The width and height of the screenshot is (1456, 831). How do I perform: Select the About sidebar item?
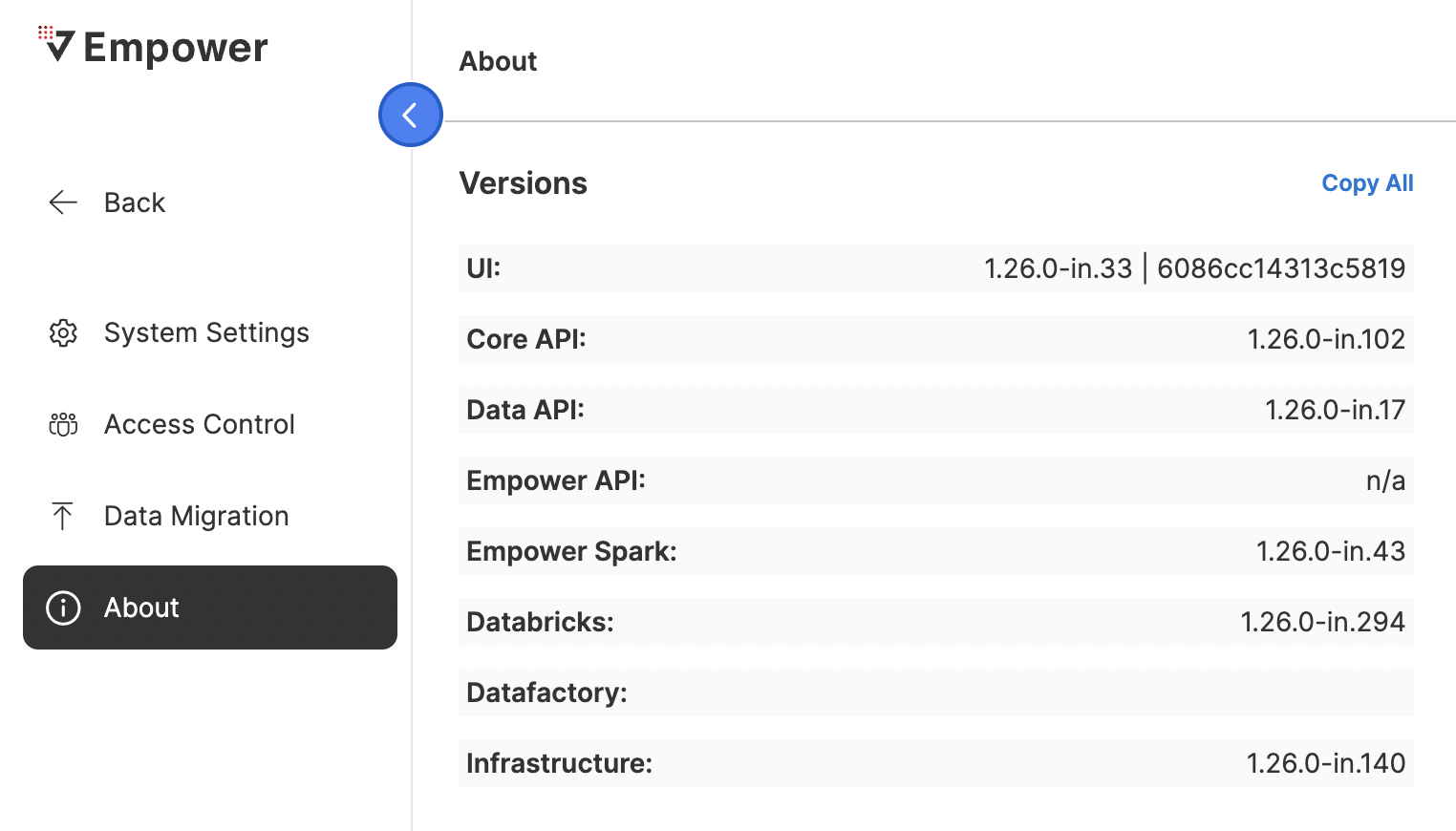[x=210, y=607]
